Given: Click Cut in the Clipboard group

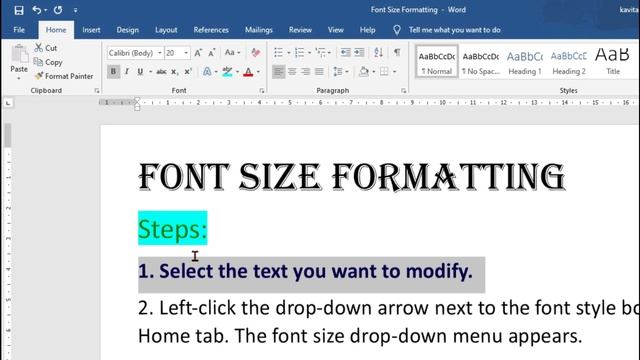Looking at the screenshot, I should [46, 48].
